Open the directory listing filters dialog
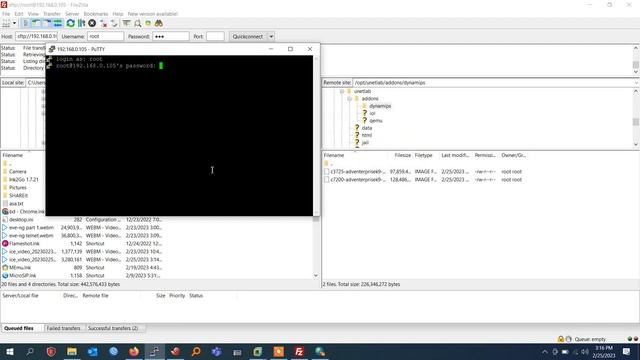The height and width of the screenshot is (360, 640). (x=127, y=23)
